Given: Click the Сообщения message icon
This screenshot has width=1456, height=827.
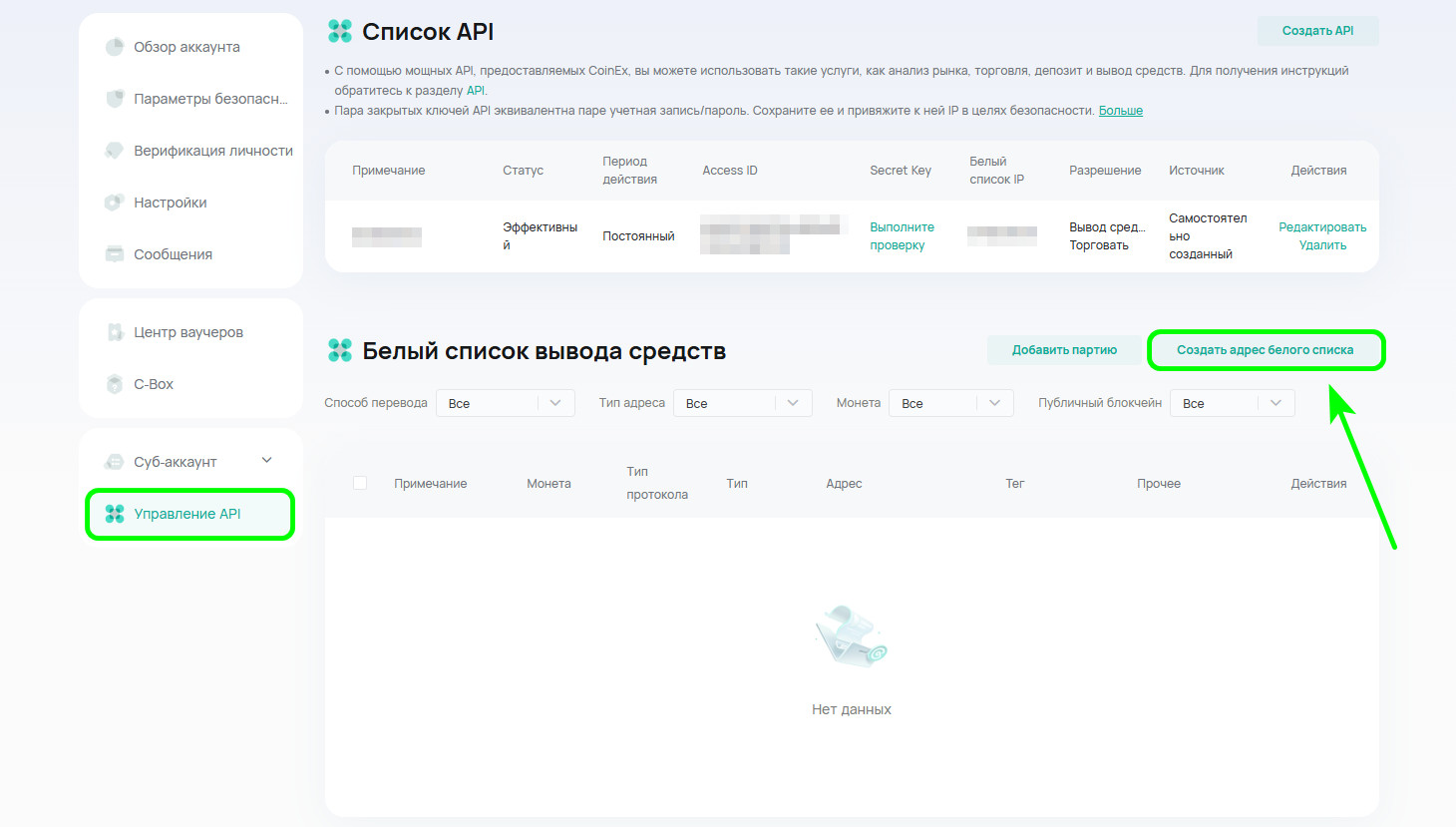Looking at the screenshot, I should (115, 254).
